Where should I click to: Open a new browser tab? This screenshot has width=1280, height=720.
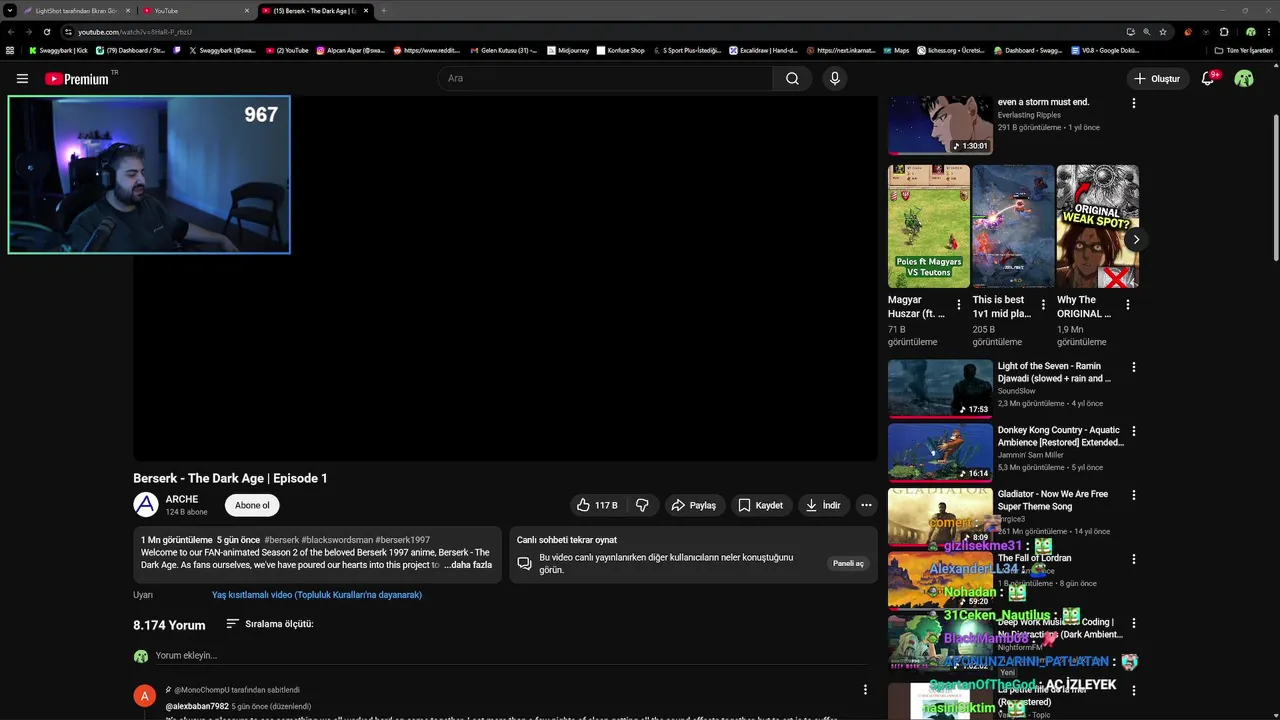coord(384,10)
